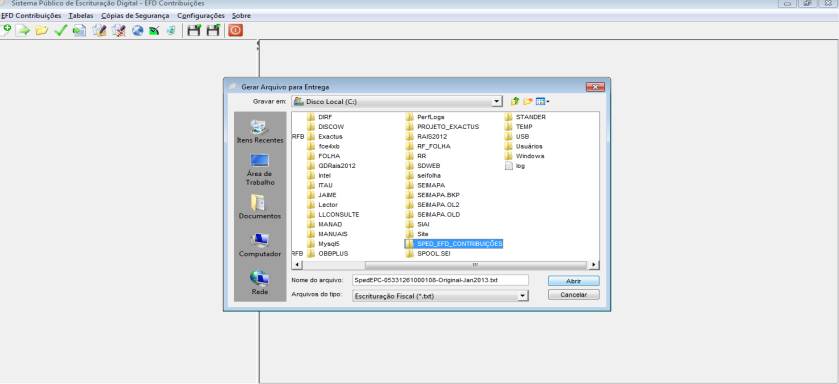
Task: Select the PROJETO_EXACTUS folder
Action: click(x=443, y=127)
